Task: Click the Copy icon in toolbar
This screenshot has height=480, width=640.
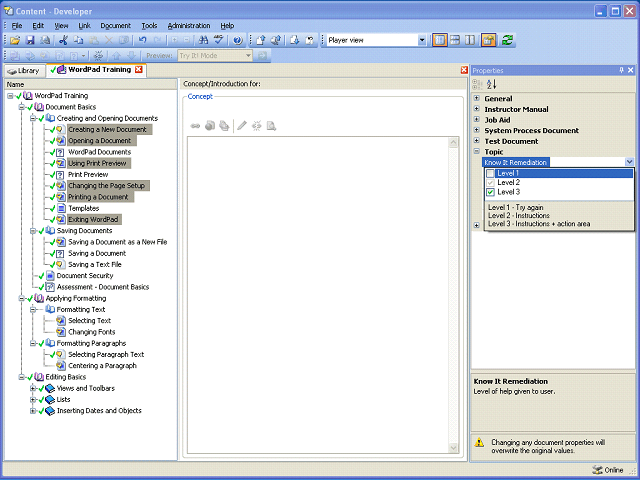Action: [78, 40]
